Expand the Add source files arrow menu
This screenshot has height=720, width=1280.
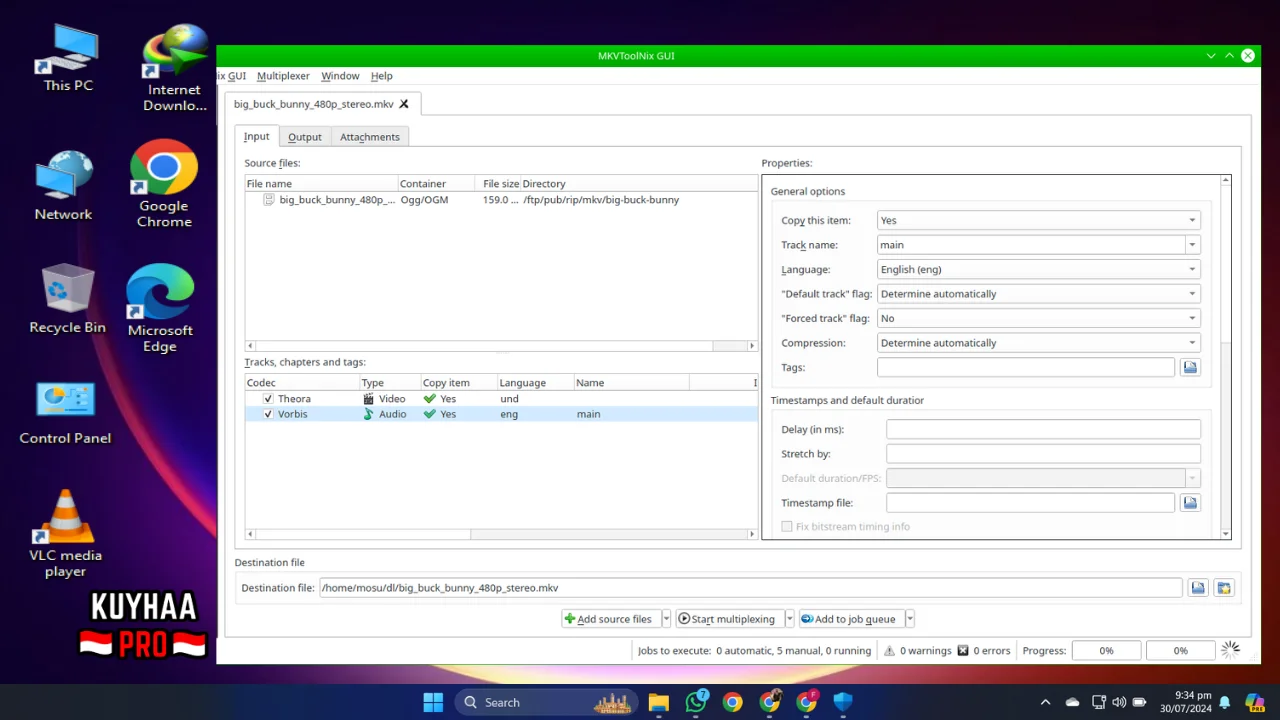tap(666, 619)
